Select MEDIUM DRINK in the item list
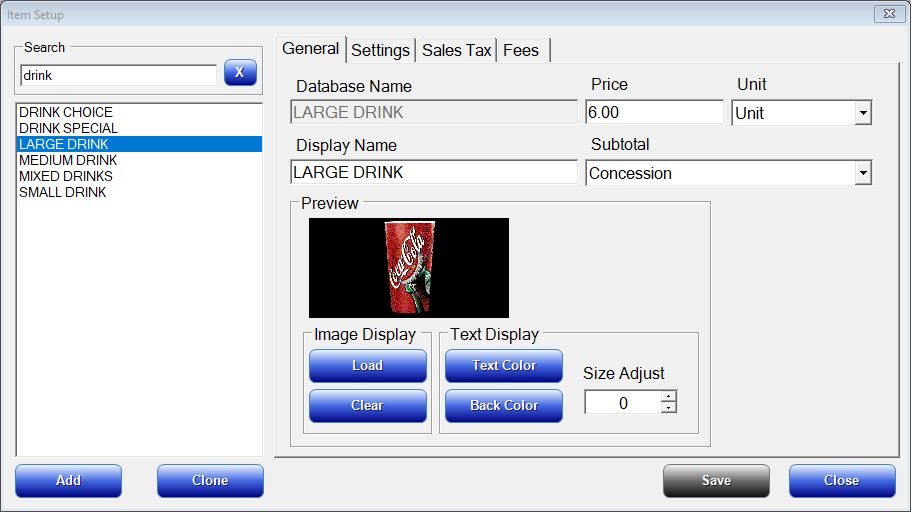Viewport: 911px width, 512px height. point(139,160)
